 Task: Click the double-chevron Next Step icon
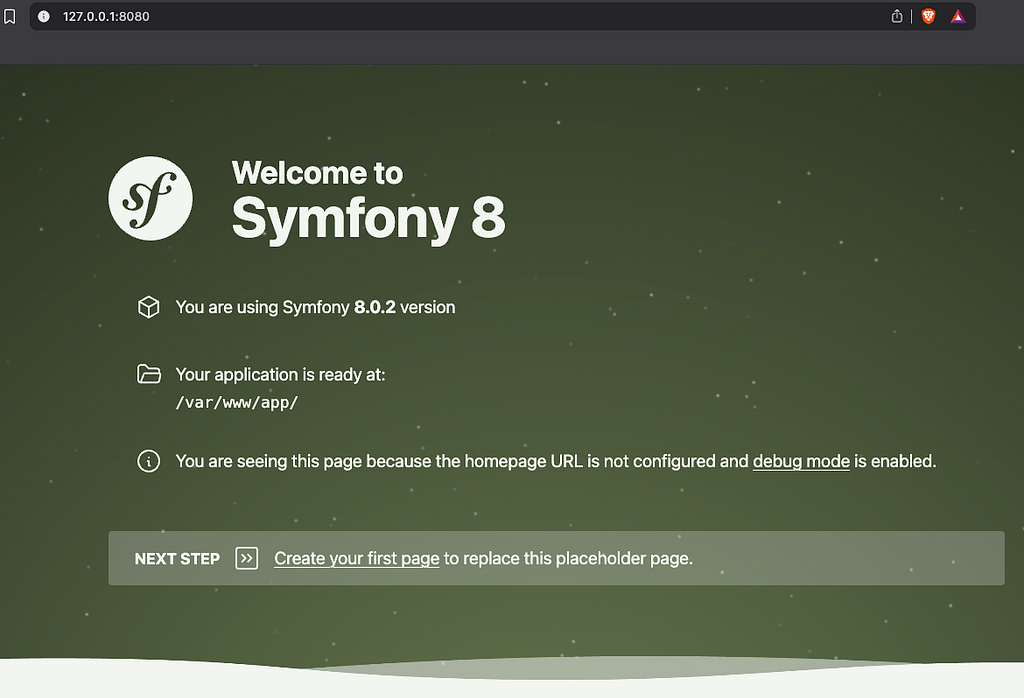point(247,558)
